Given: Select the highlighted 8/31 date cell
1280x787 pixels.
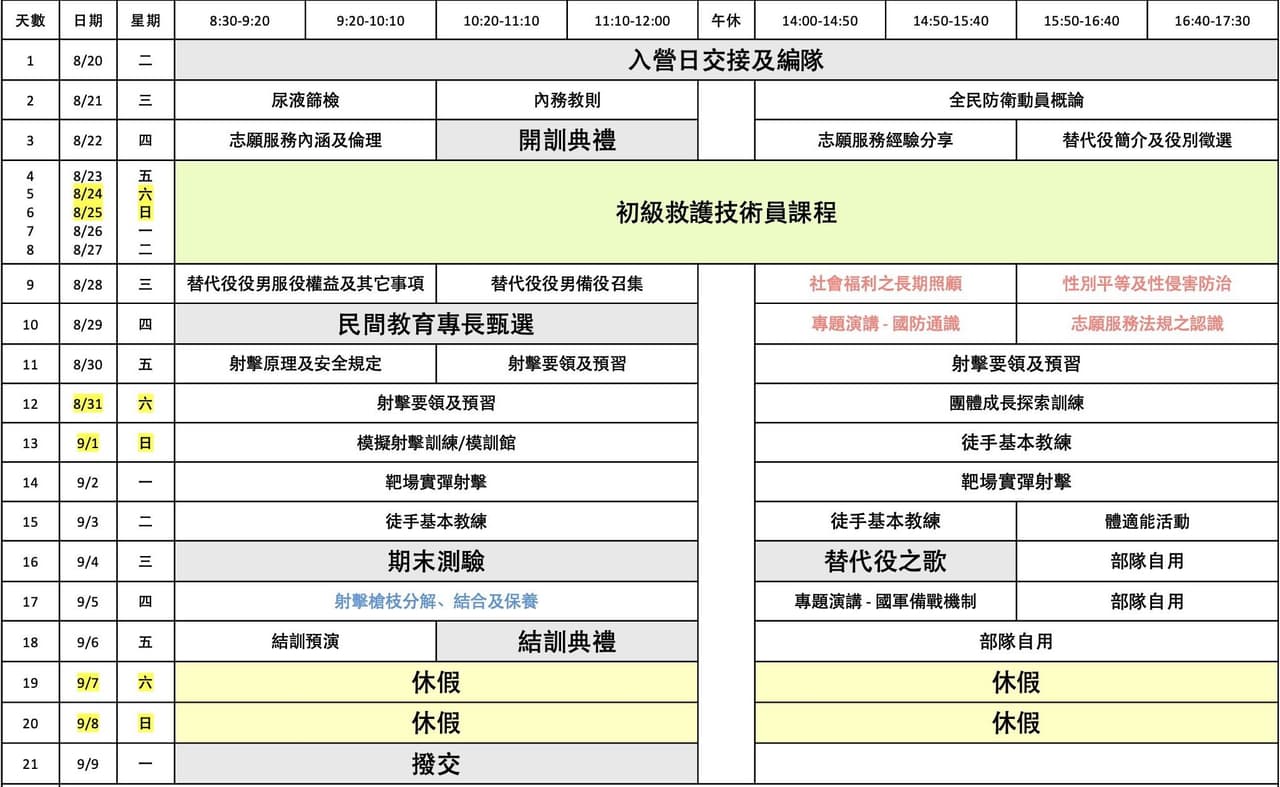Looking at the screenshot, I should pos(88,403).
